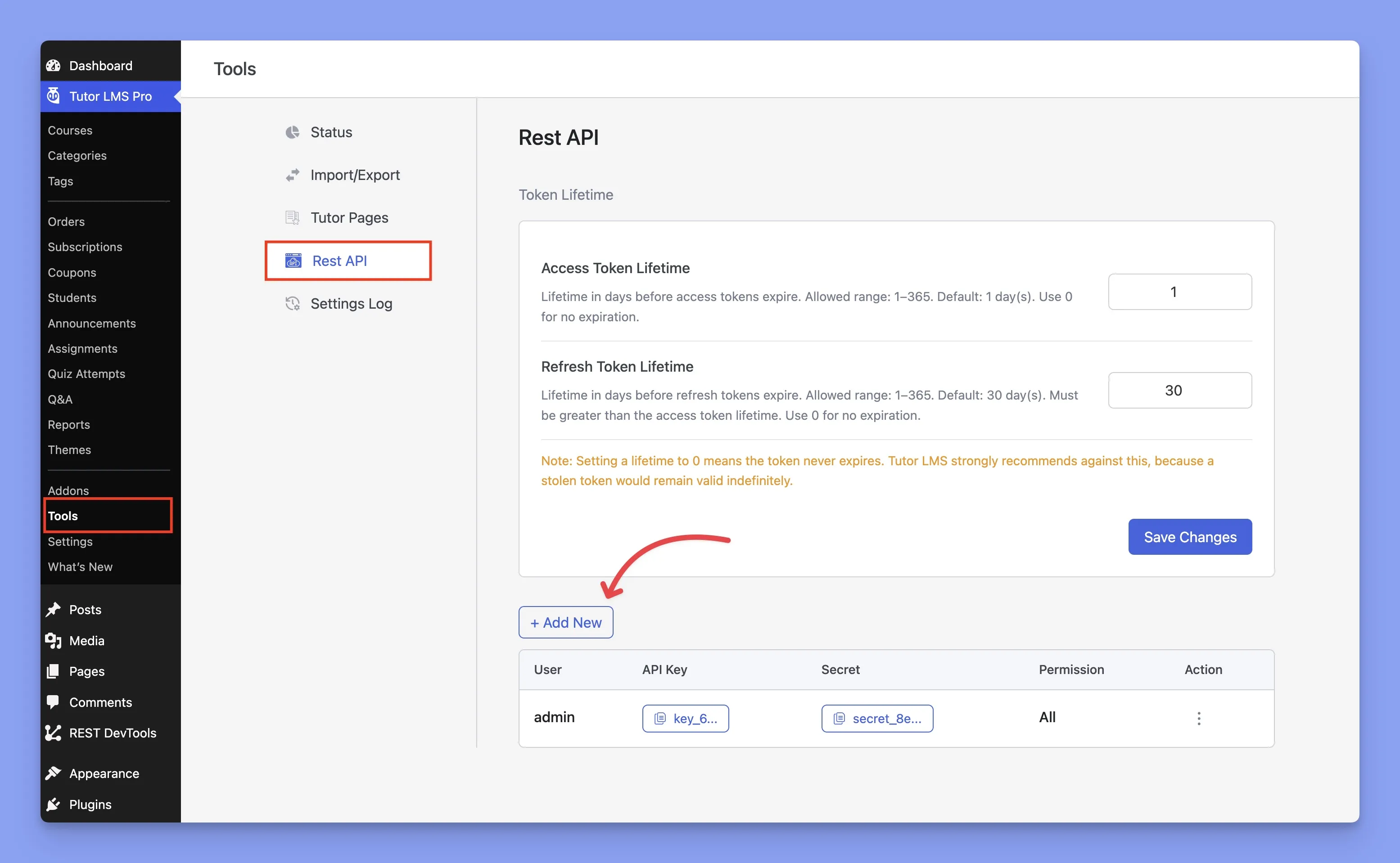Go to Coupons
Screen dimensions: 1400x863
pos(72,272)
